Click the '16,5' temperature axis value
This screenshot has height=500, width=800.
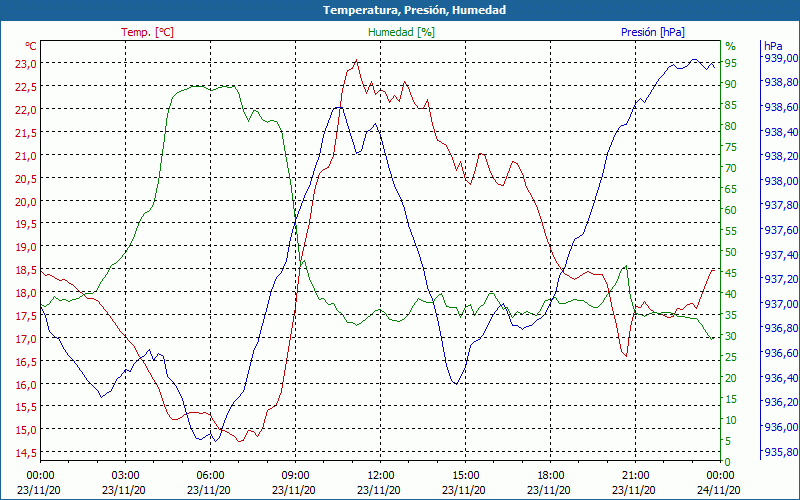[26, 362]
